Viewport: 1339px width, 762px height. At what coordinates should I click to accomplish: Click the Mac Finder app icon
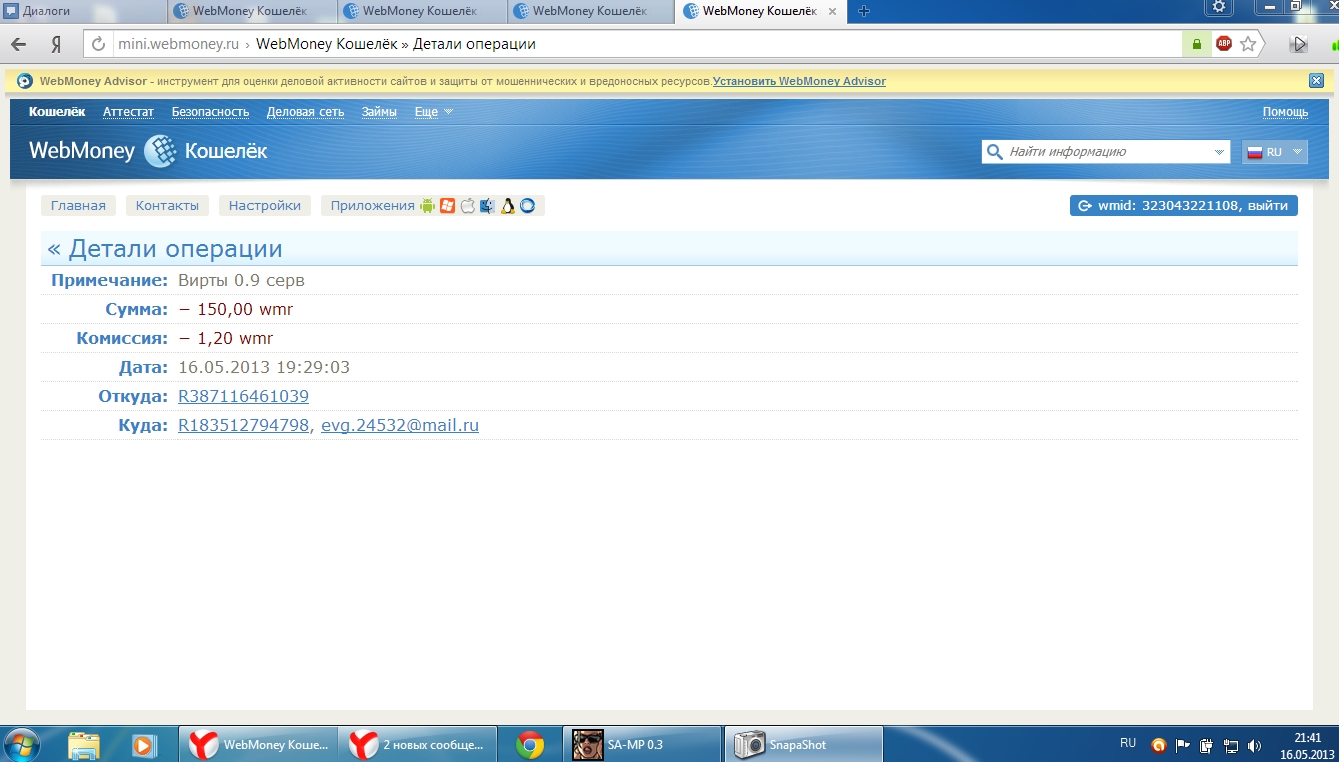tap(487, 206)
